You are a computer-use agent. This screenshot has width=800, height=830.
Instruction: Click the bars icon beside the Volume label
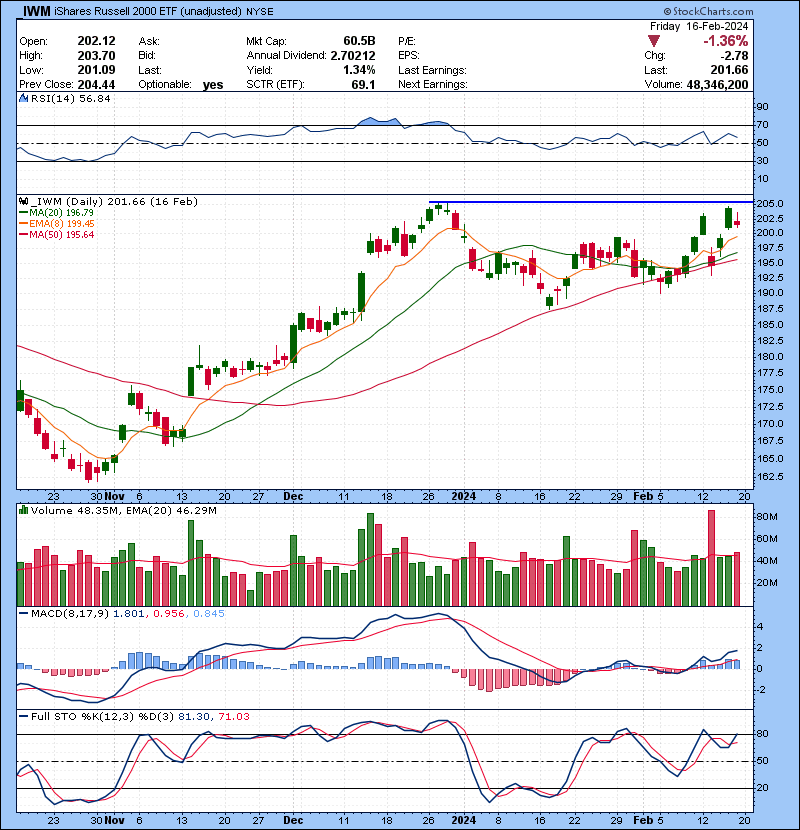click(22, 510)
